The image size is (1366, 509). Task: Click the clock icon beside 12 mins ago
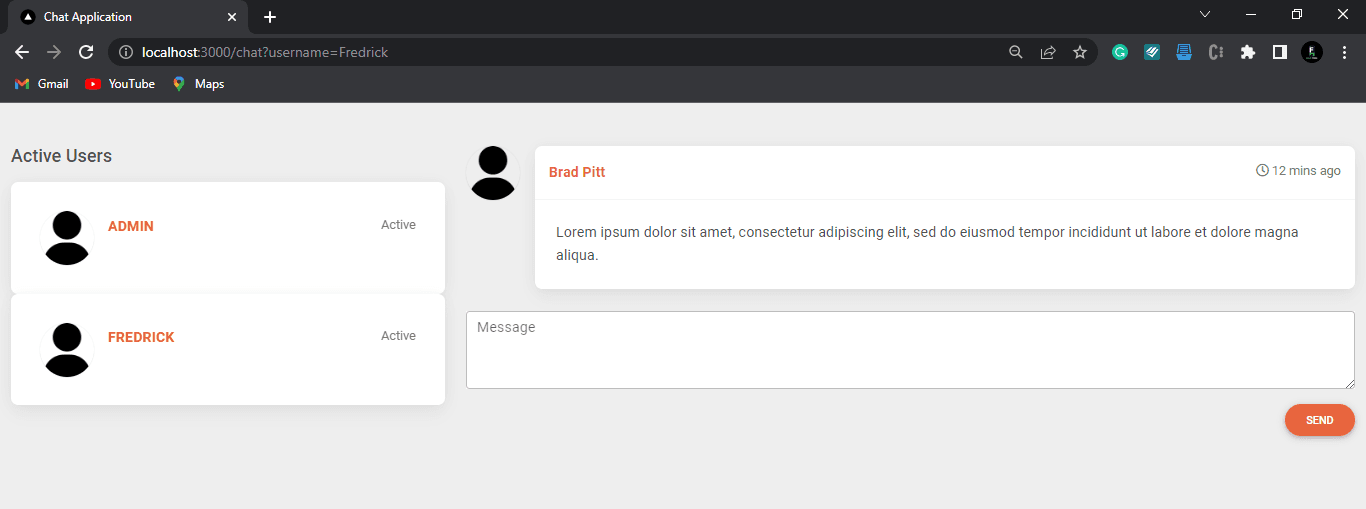point(1262,171)
